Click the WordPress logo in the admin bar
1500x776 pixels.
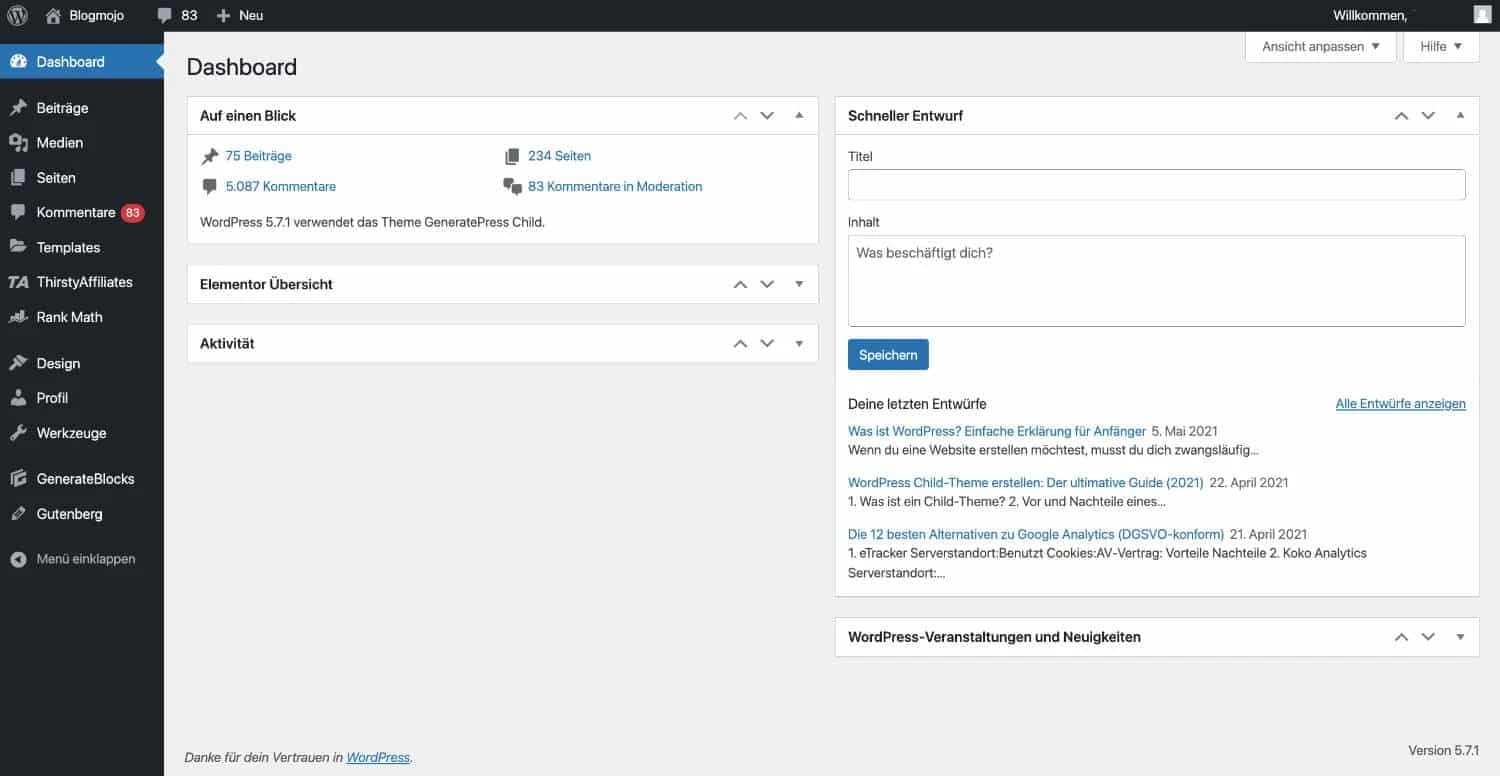(x=17, y=15)
